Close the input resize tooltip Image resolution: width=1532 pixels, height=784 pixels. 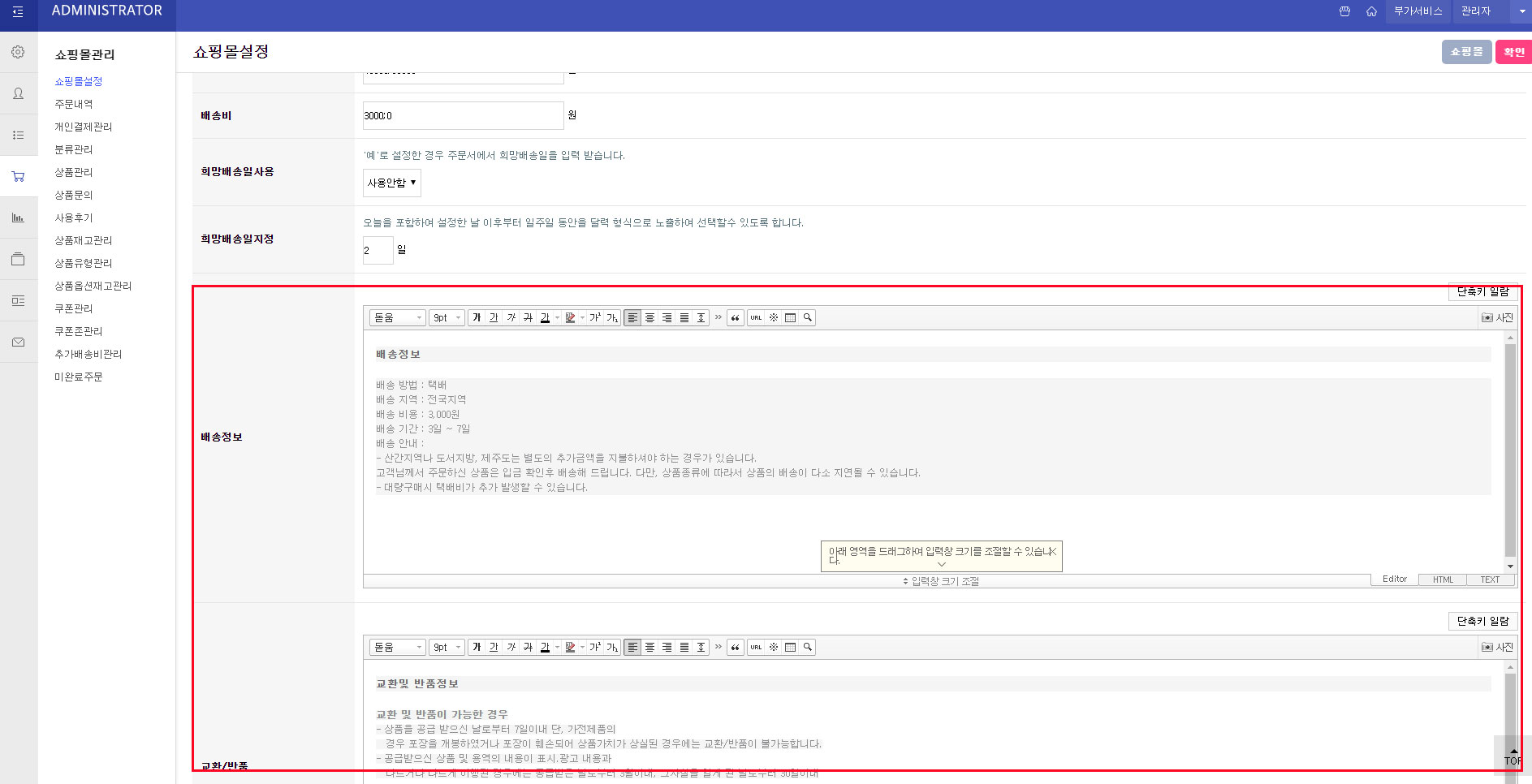pos(1051,551)
